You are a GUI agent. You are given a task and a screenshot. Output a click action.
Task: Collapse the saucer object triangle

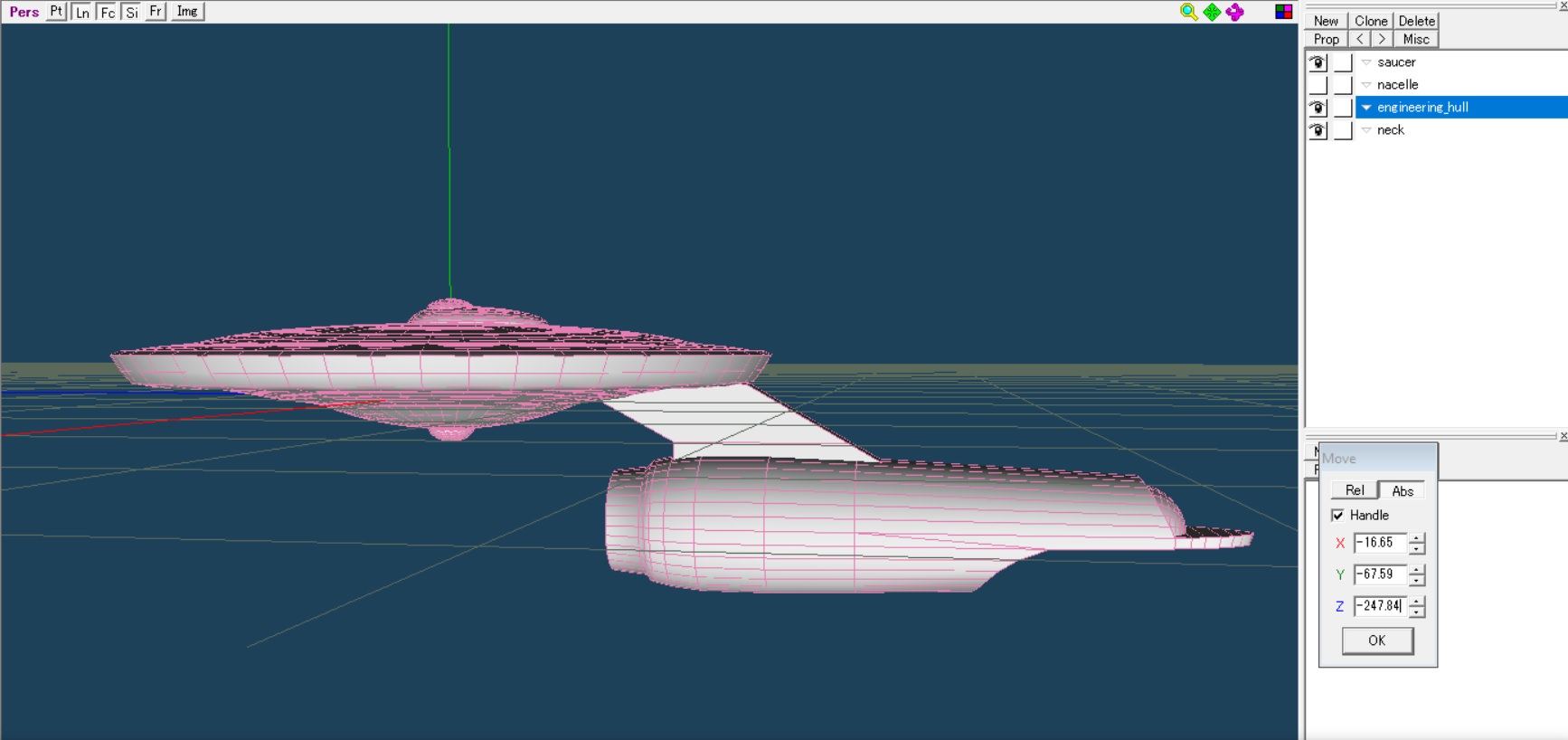pos(1365,62)
